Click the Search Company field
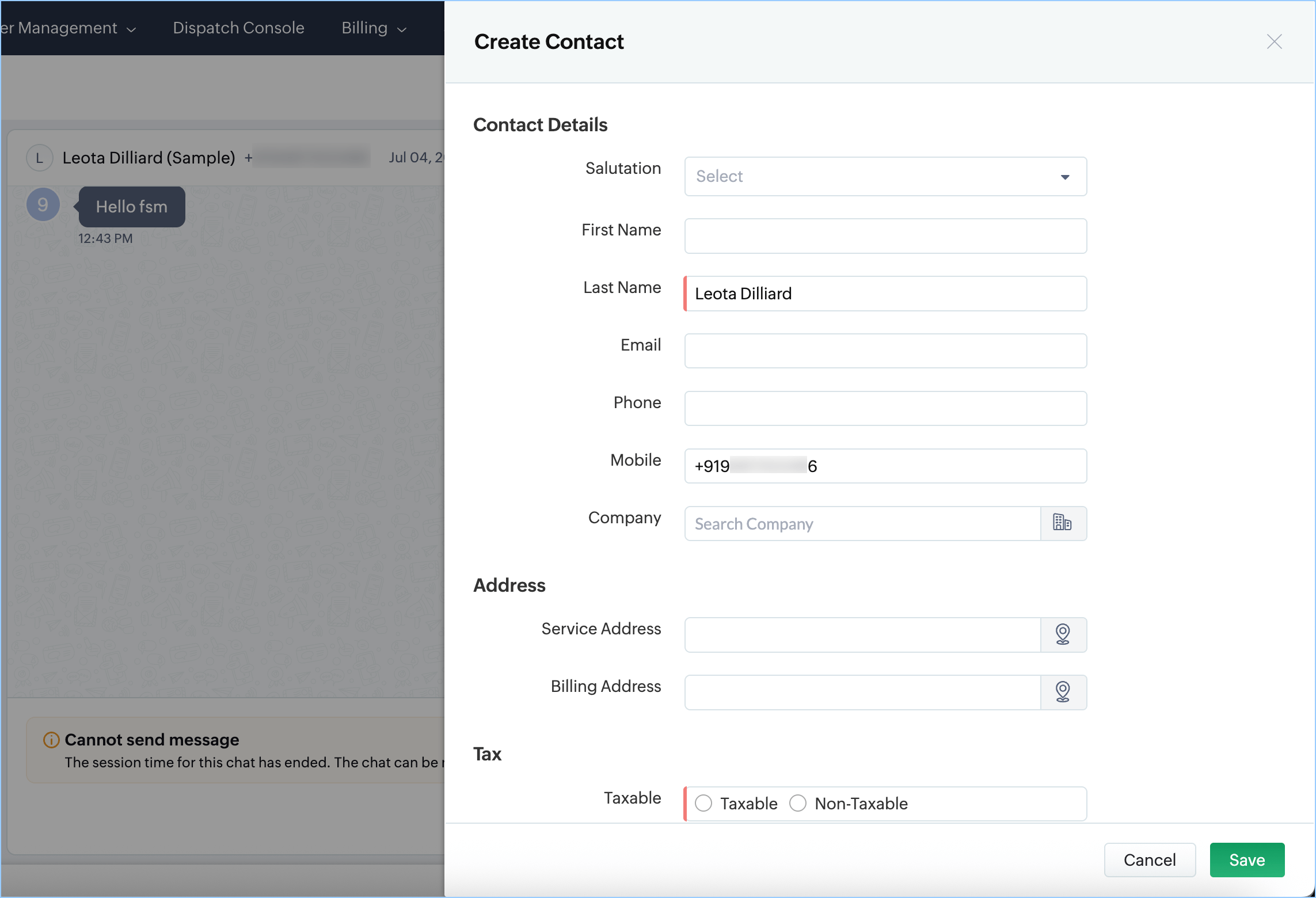 (862, 523)
